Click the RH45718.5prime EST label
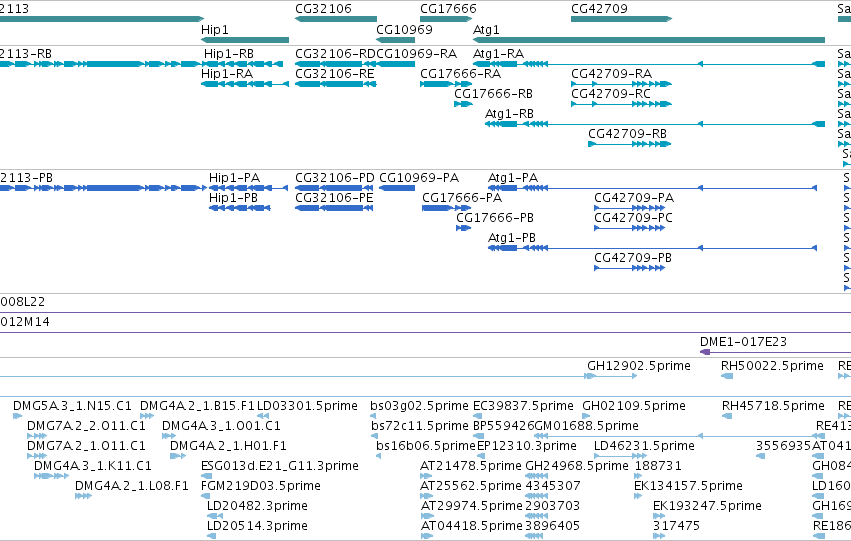This screenshot has height=541, width=851. [773, 406]
